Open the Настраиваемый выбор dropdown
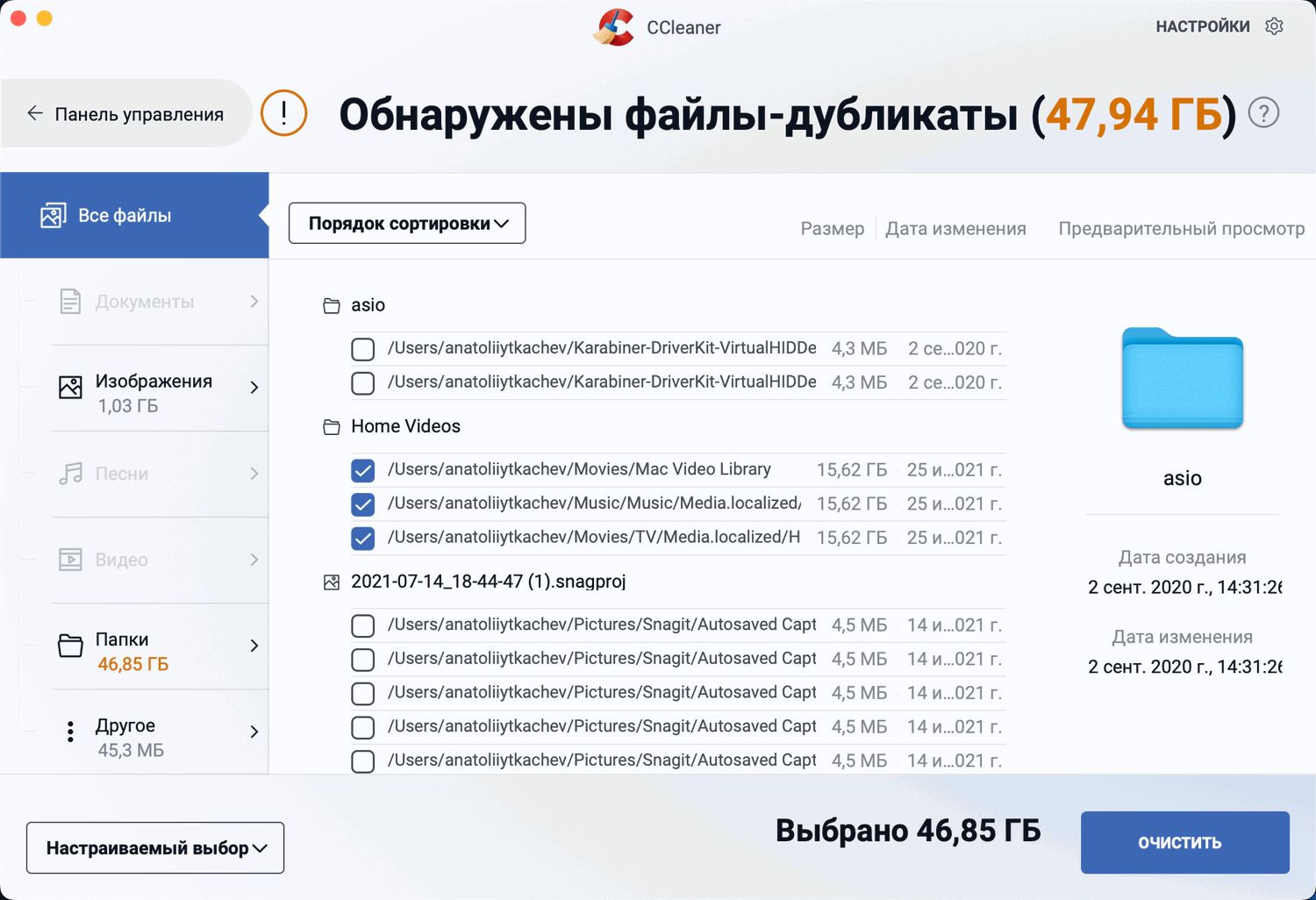This screenshot has width=1316, height=900. pyautogui.click(x=155, y=848)
